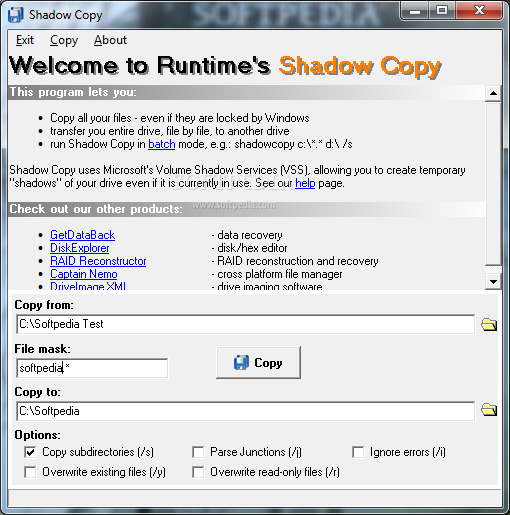Enable Parse Junctions (/j)

[198, 452]
